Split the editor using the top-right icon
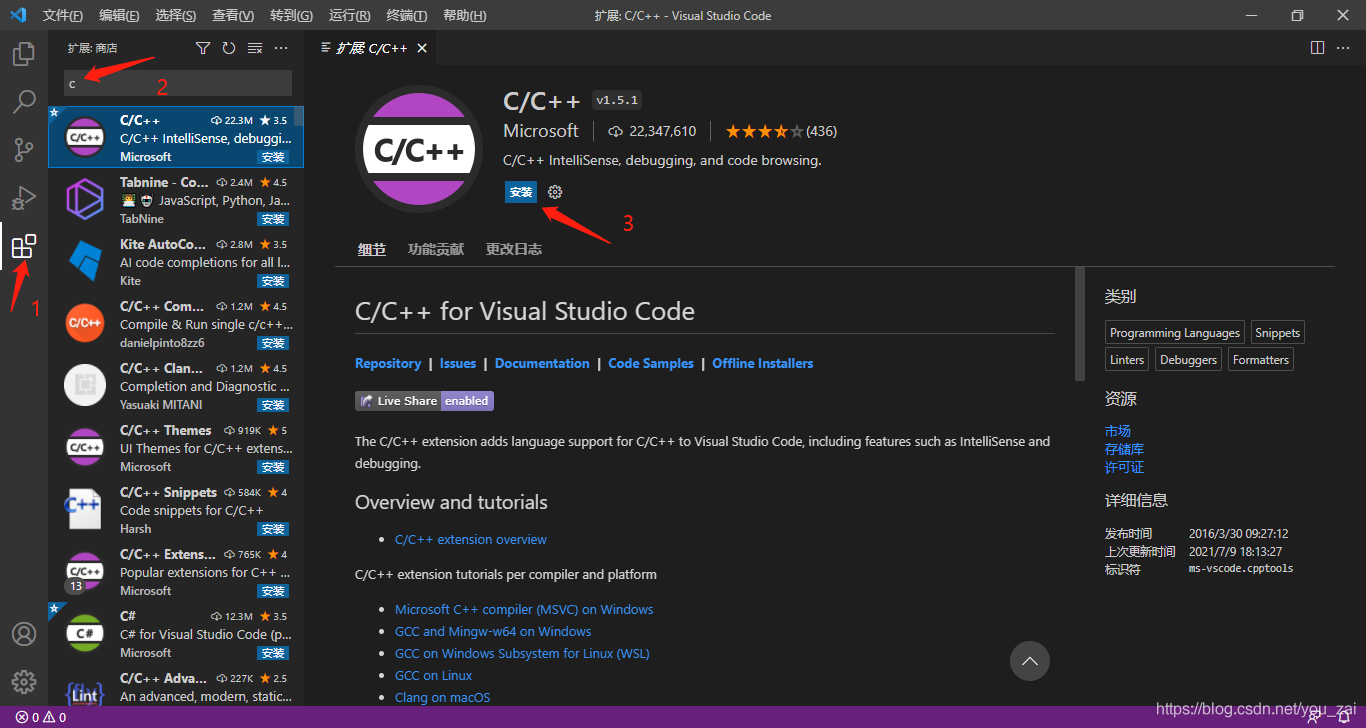The image size is (1366, 728). (x=1317, y=47)
